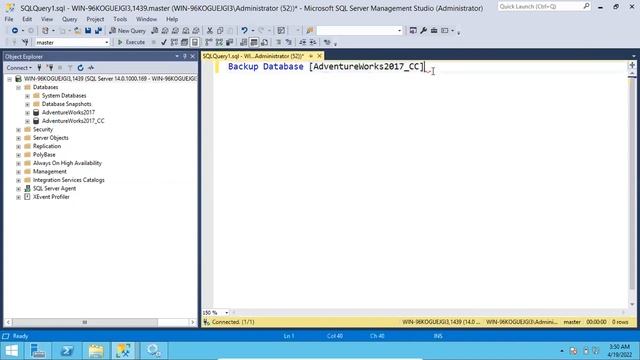
Task: Click the Execute query button
Action: point(131,42)
